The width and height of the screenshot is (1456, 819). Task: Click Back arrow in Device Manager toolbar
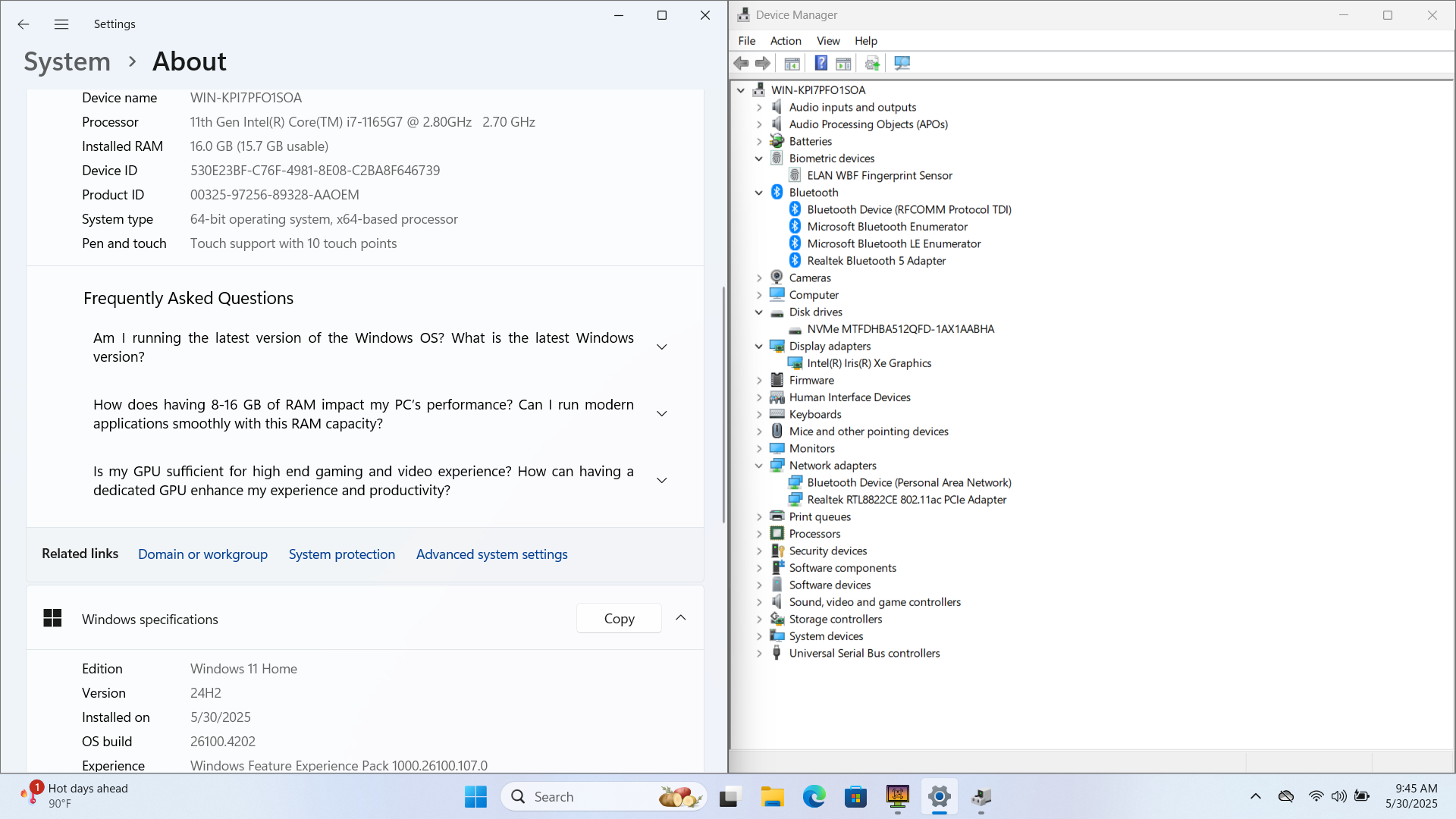tap(741, 64)
